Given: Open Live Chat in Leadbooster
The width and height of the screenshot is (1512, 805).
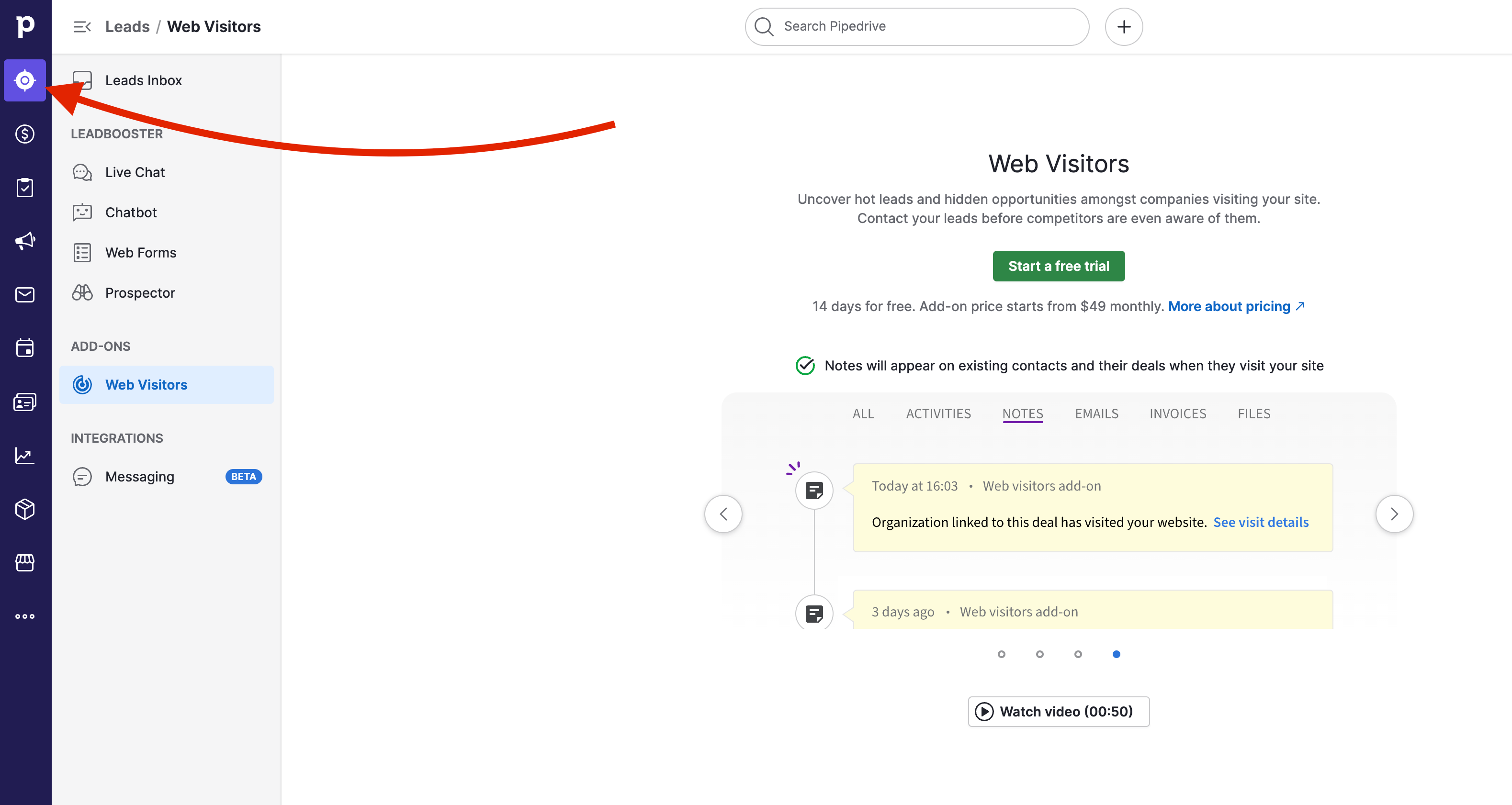Looking at the screenshot, I should (x=166, y=172).
